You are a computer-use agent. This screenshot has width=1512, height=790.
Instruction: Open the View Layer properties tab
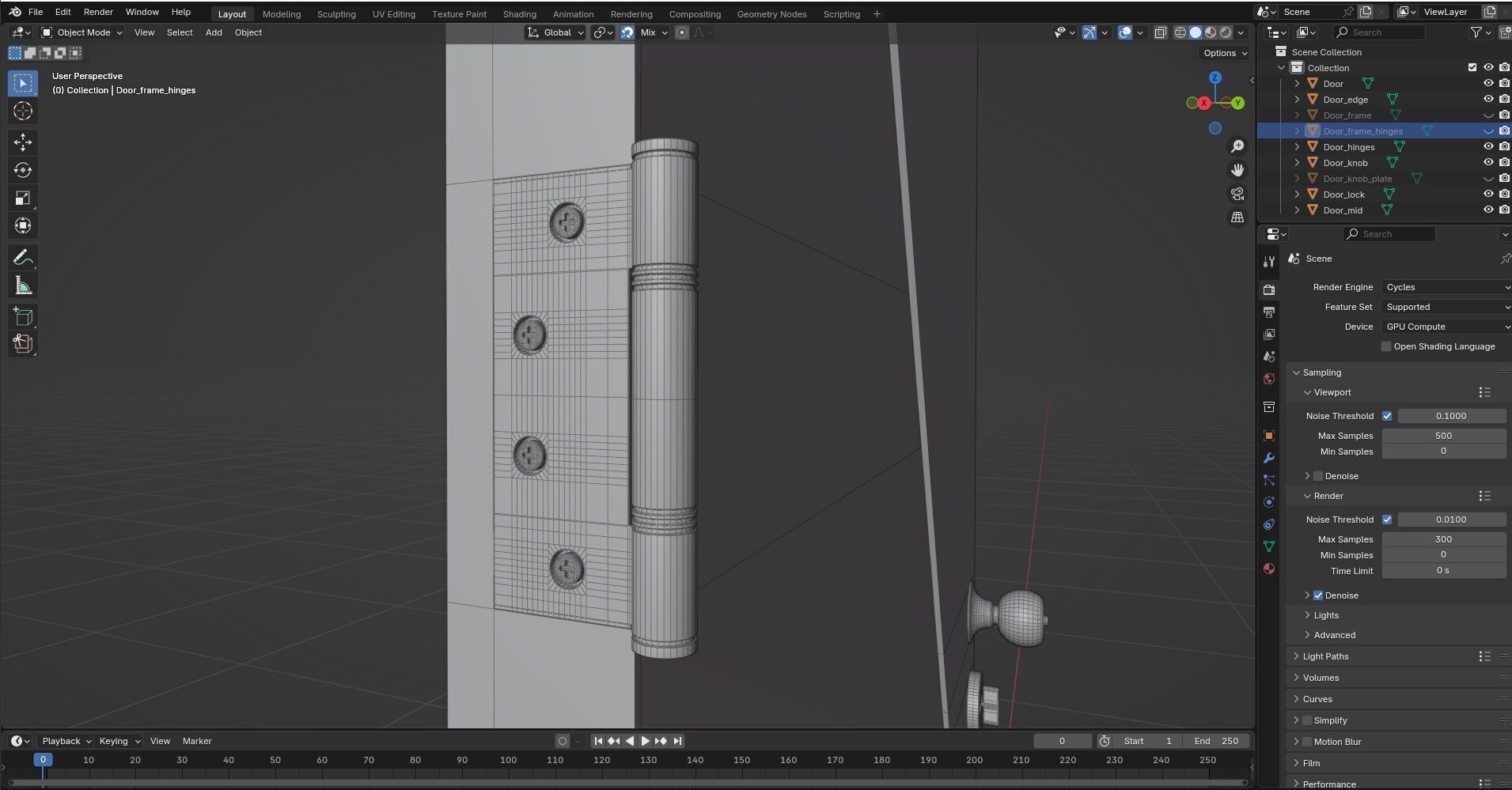click(1269, 335)
